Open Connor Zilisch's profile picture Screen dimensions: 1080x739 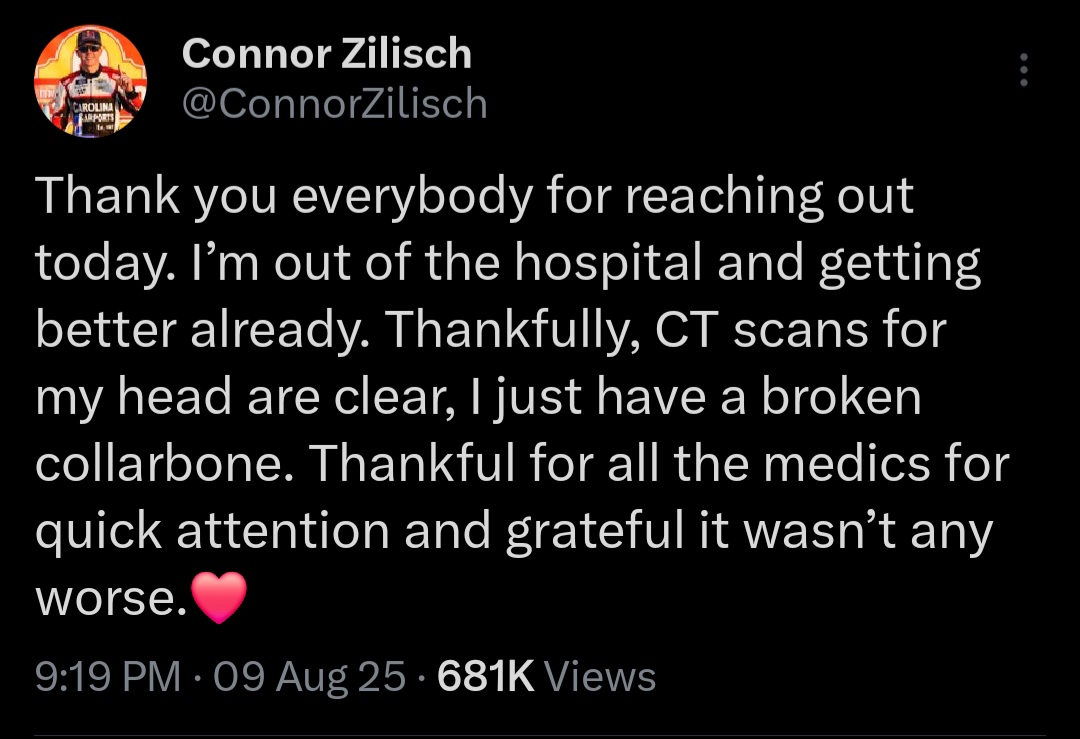91,81
